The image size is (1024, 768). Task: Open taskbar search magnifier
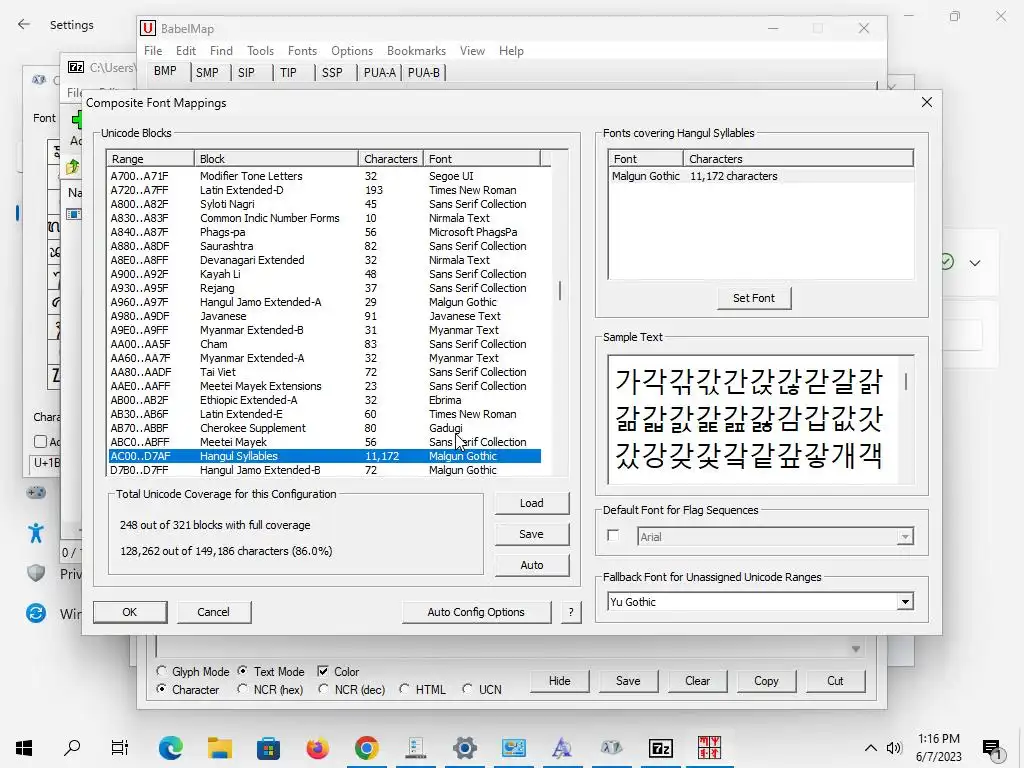(x=72, y=747)
